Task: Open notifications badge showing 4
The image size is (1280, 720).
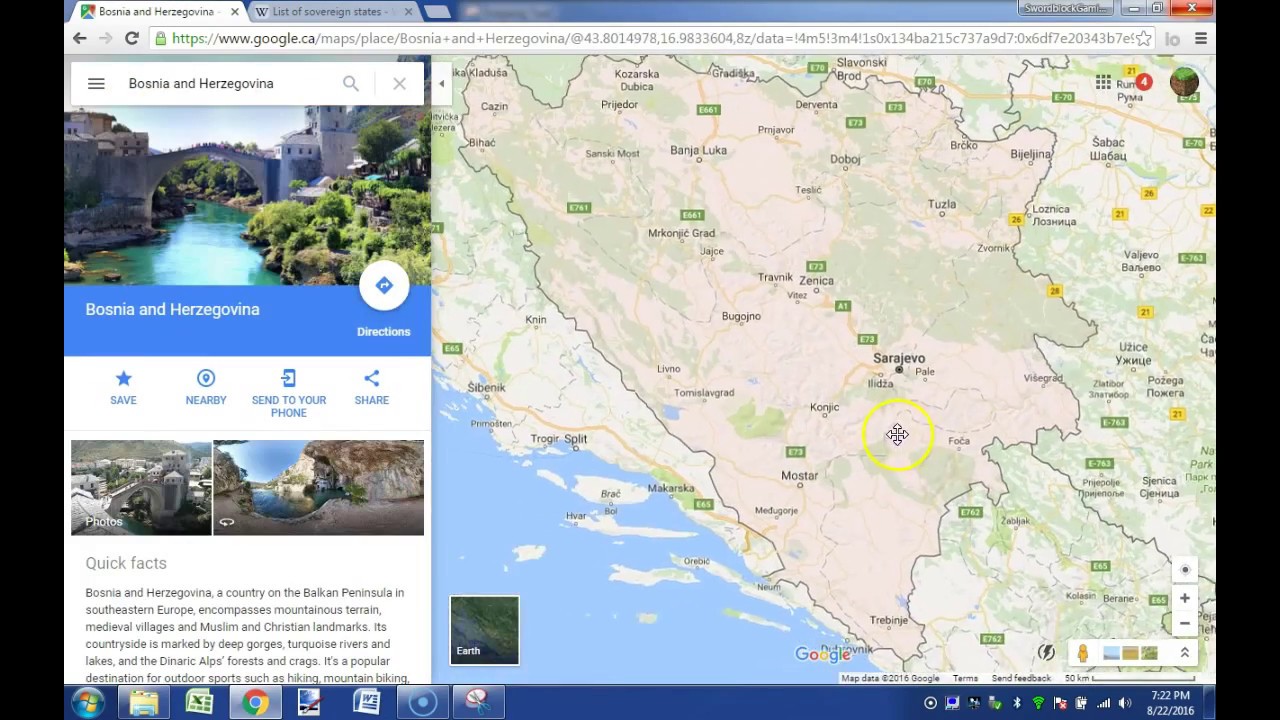Action: 1143,82
